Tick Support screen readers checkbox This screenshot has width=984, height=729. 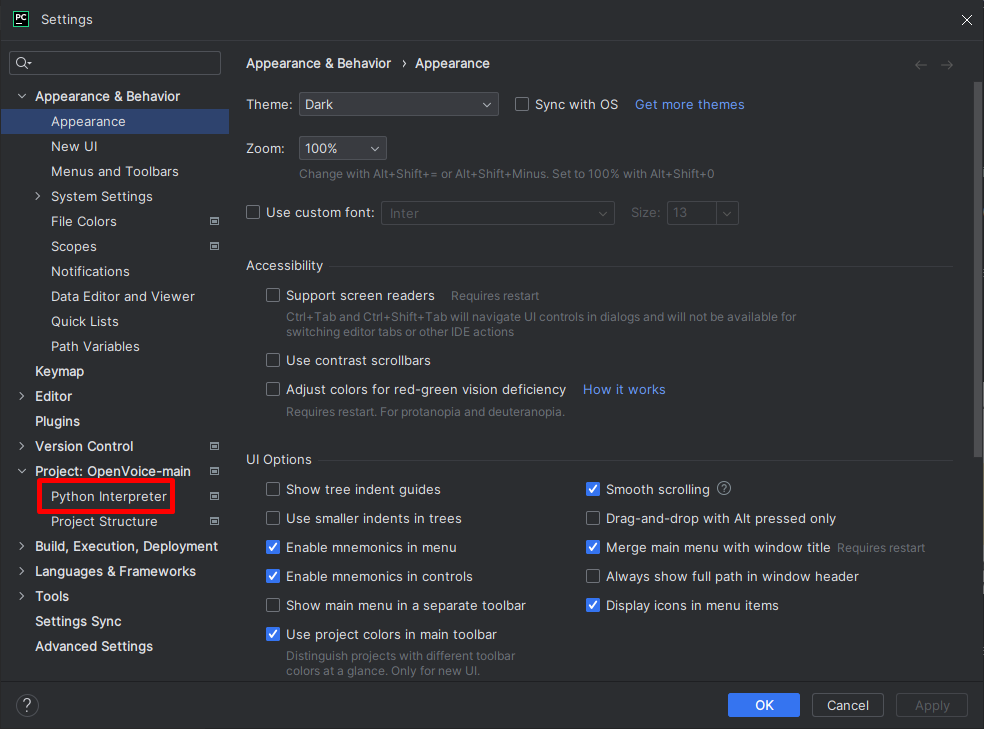pos(273,295)
